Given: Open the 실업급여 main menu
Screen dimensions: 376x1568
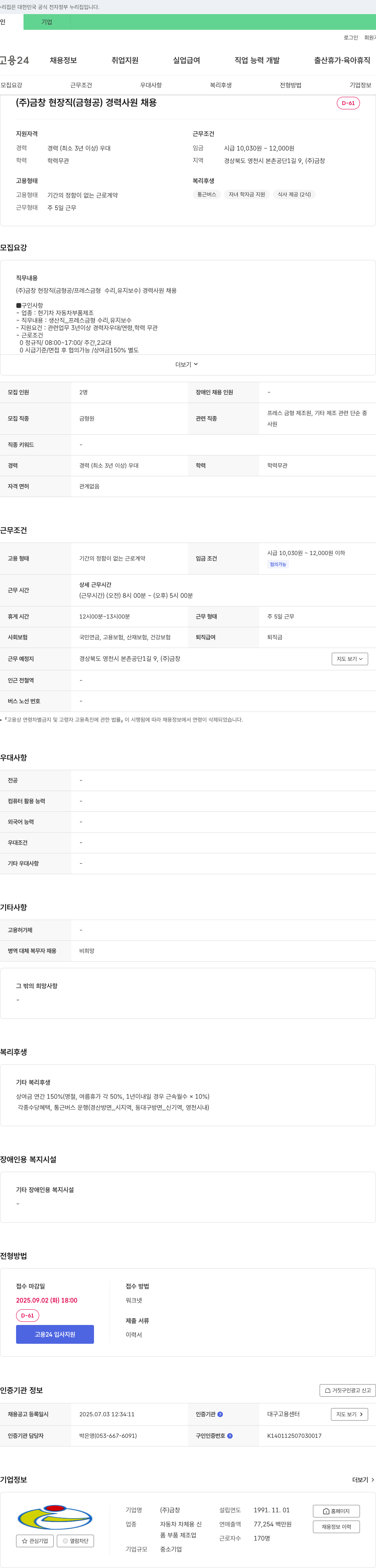Looking at the screenshot, I should 186,60.
